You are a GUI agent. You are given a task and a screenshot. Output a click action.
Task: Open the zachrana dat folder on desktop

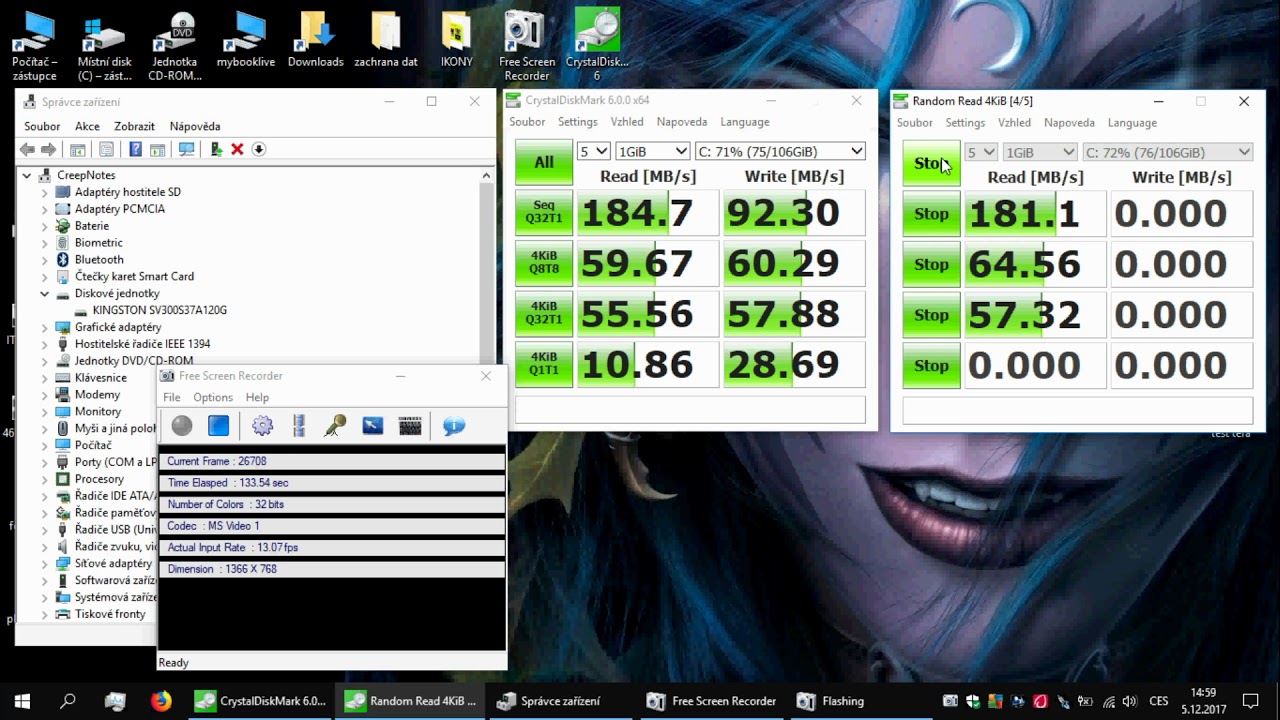point(386,40)
